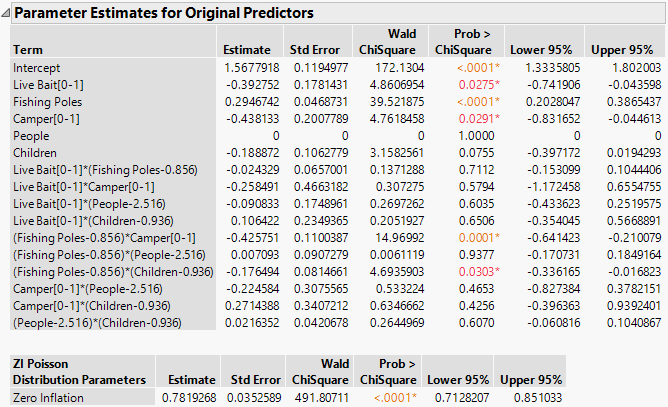Select the Zero Inflation parameter row
This screenshot has height=407, width=668.
(x=50, y=398)
